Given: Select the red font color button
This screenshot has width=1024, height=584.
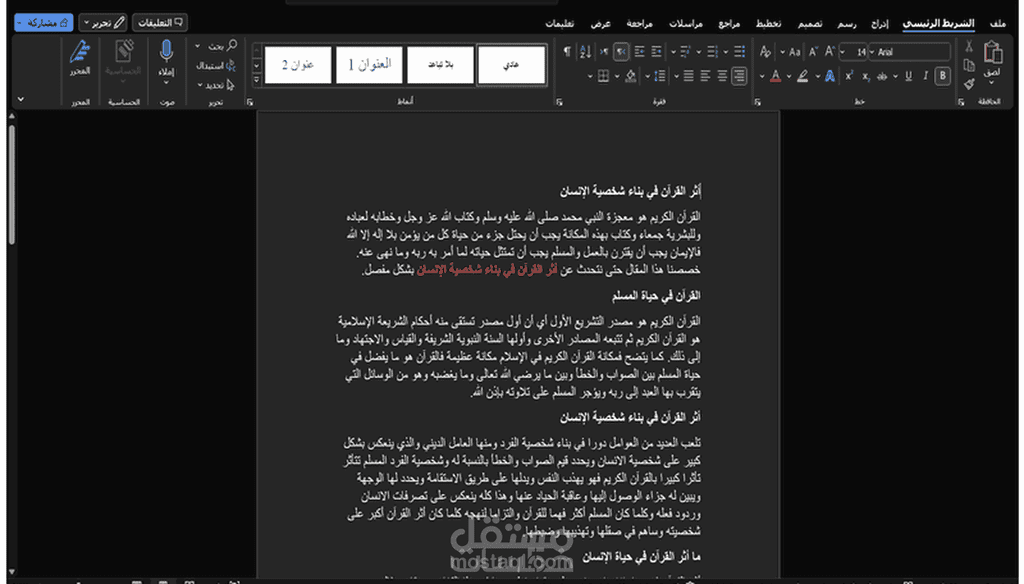Looking at the screenshot, I should pos(775,76).
